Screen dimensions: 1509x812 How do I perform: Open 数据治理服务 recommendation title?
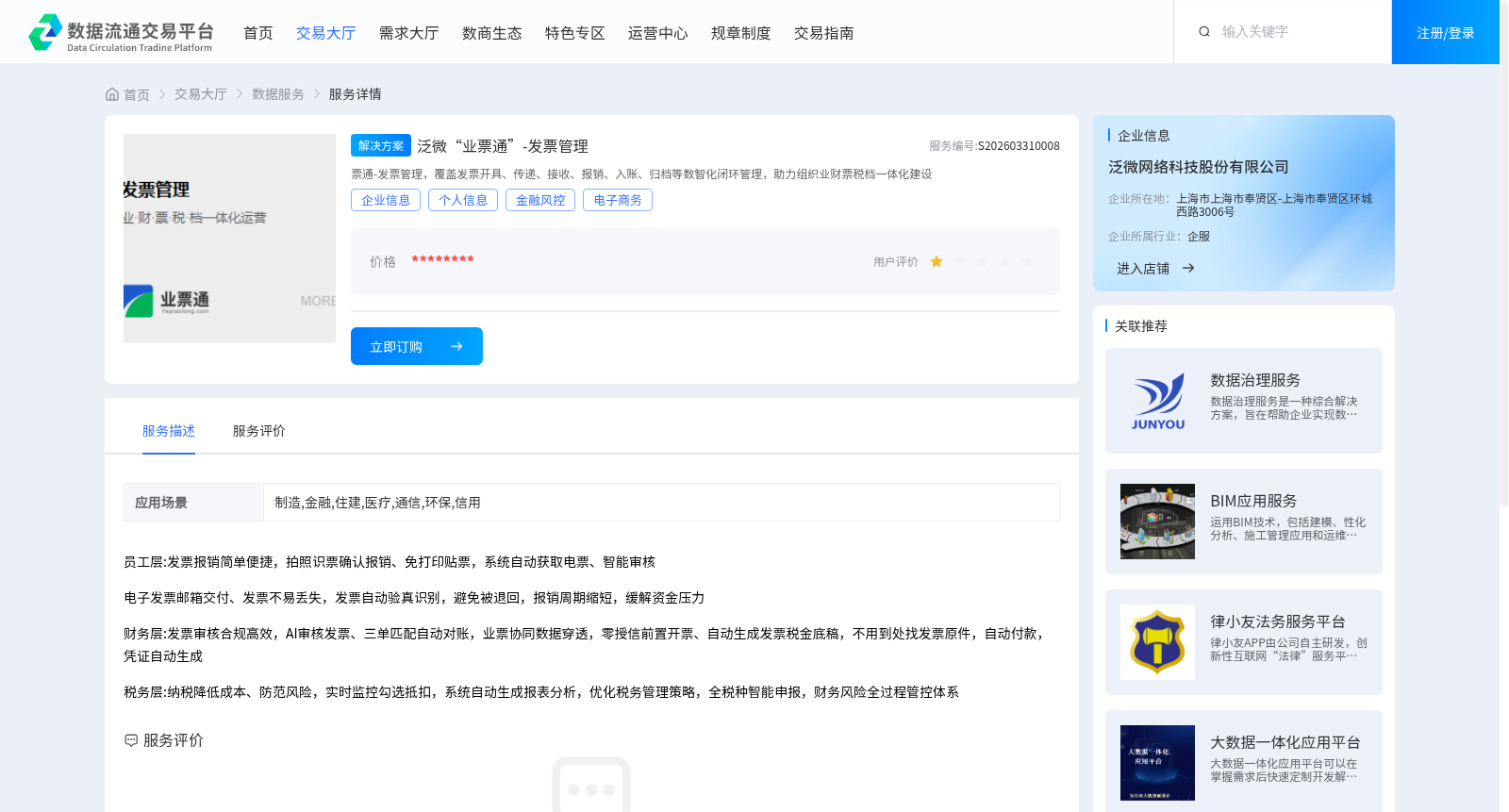click(x=1255, y=380)
